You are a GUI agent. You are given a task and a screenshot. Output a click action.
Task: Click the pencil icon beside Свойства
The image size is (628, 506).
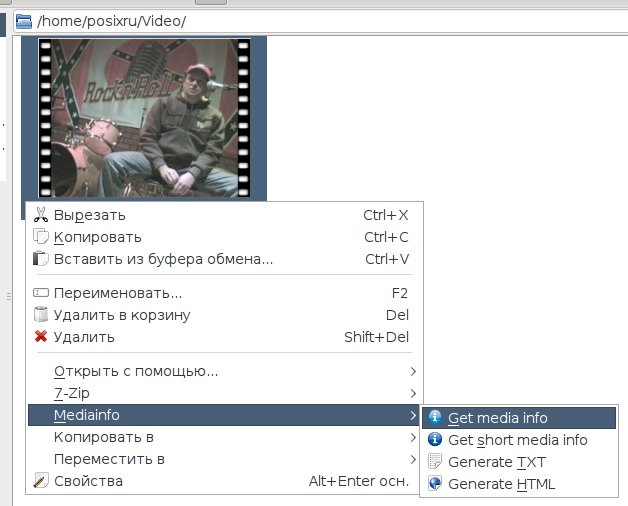[x=41, y=480]
